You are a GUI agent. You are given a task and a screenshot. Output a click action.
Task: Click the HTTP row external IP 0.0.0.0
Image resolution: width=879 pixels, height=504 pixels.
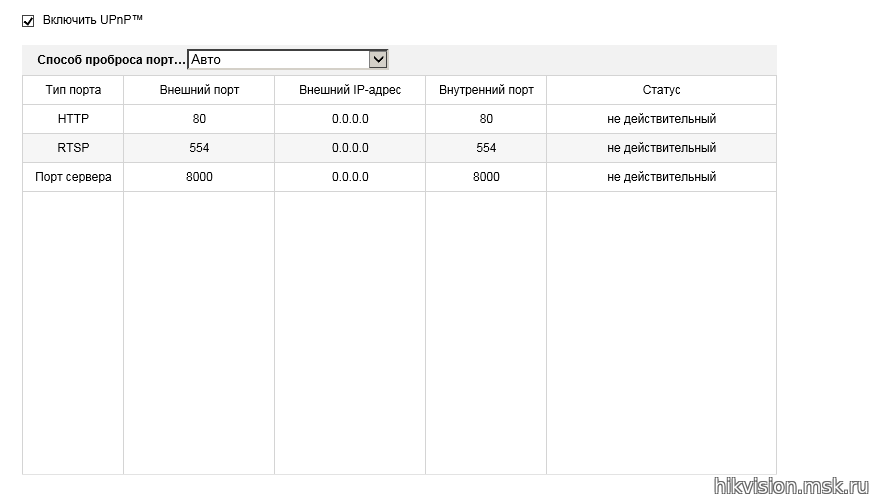tap(350, 119)
